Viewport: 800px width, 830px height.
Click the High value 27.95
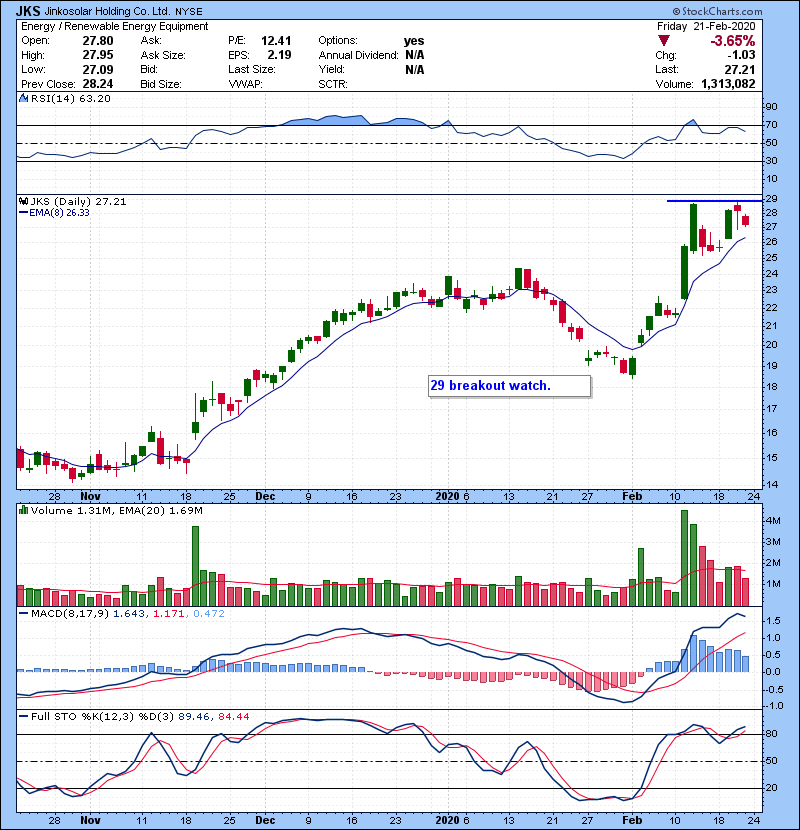pyautogui.click(x=98, y=55)
